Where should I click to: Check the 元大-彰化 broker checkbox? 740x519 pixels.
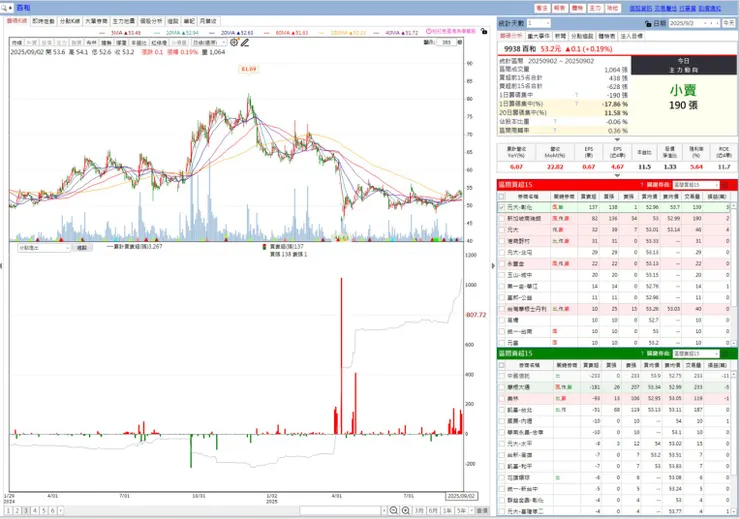pyautogui.click(x=502, y=207)
